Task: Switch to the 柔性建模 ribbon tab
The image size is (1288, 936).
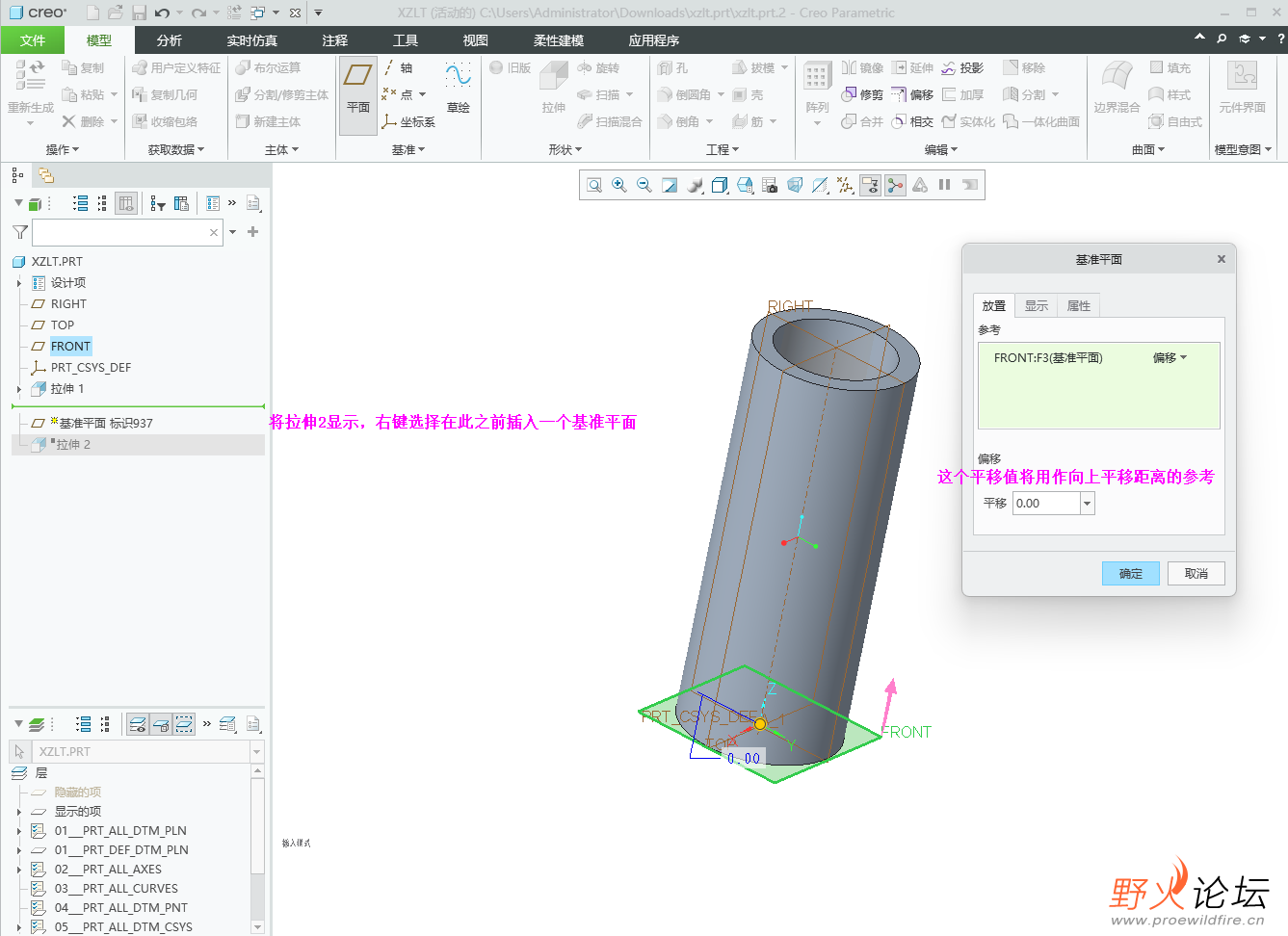Action: coord(559,40)
